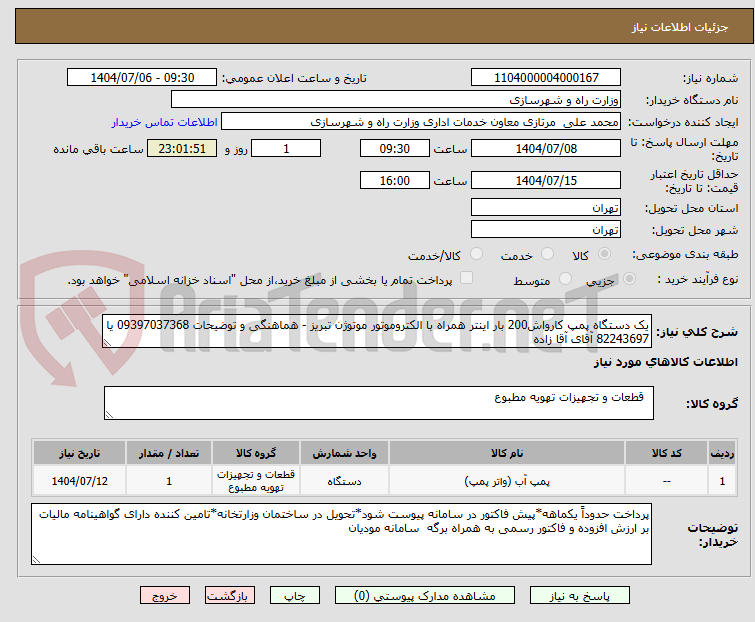Click the کد کالا column header
Screen dimensions: 755x622
(x=665, y=452)
